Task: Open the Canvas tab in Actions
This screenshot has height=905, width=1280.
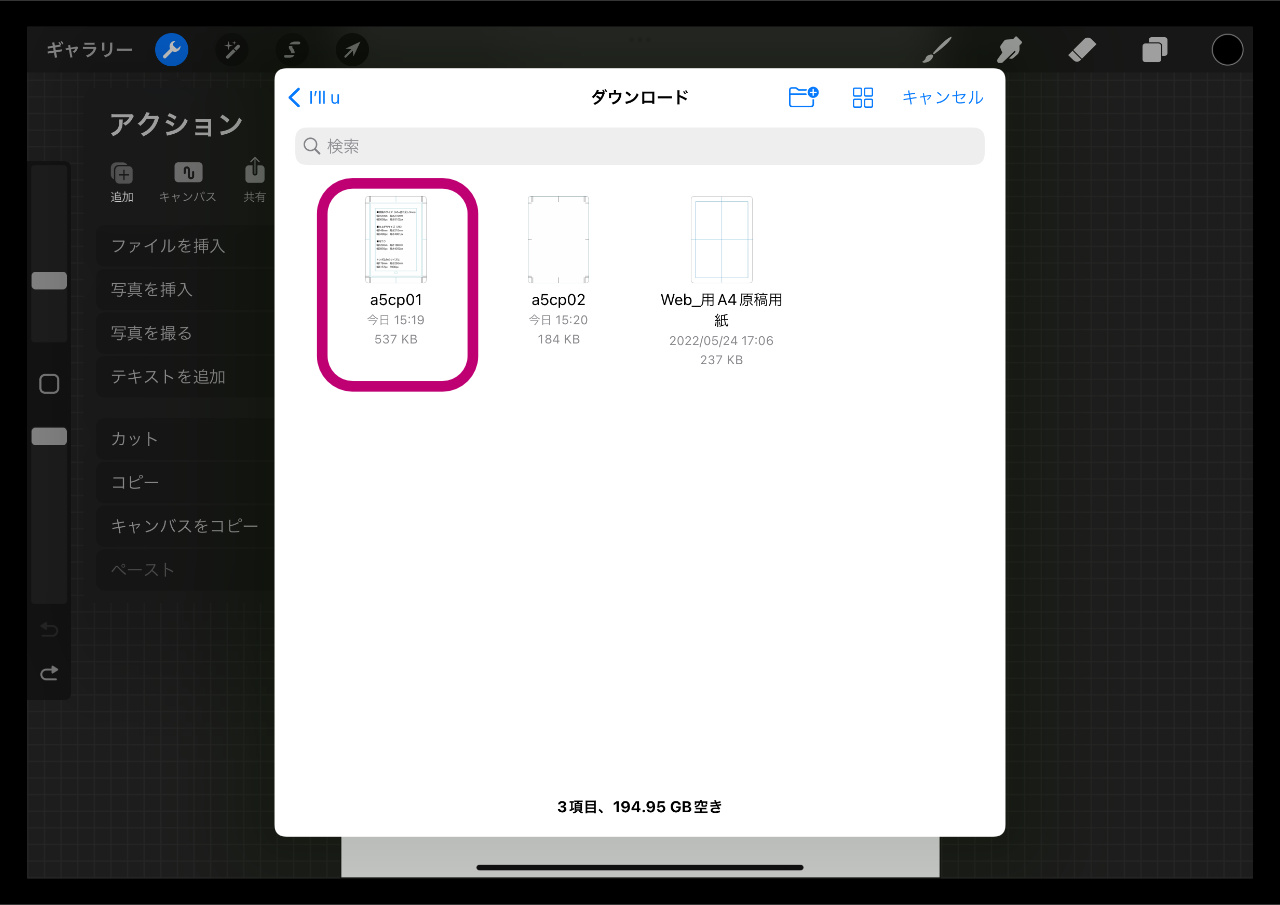Action: (188, 181)
